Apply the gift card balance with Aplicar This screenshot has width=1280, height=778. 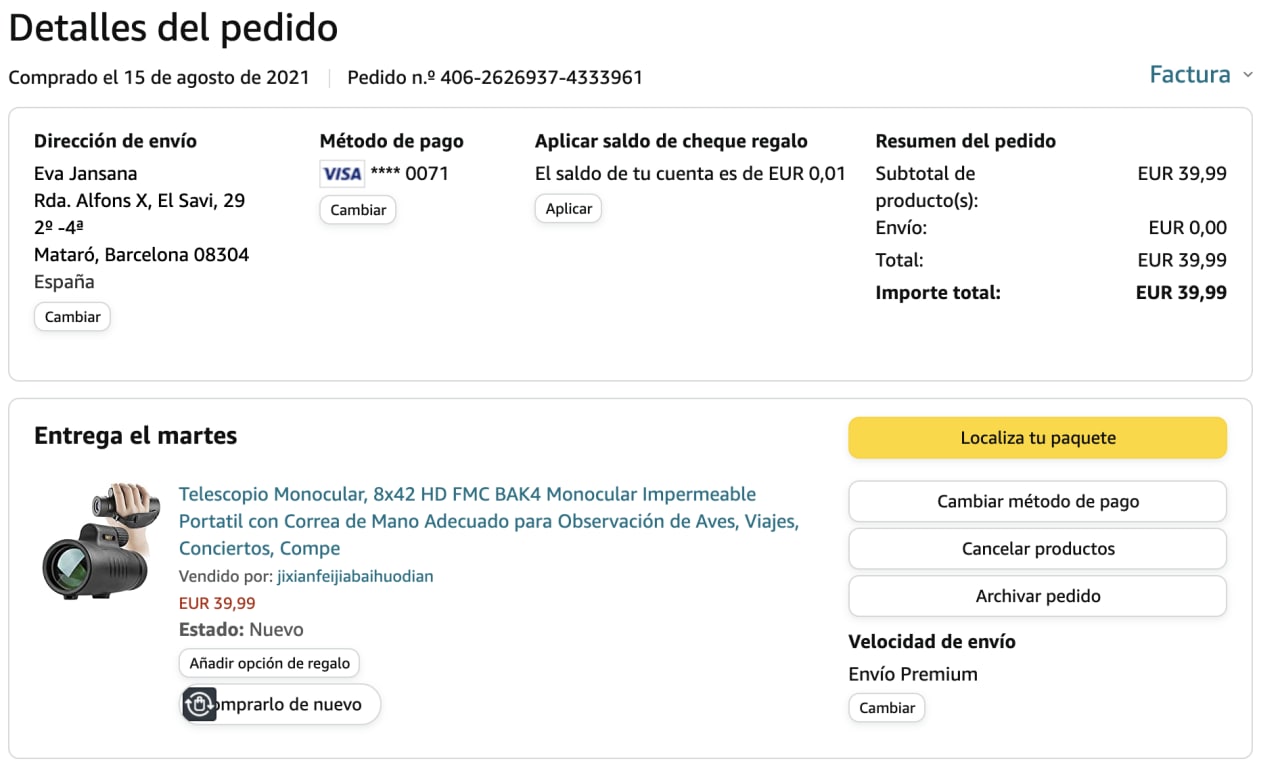tap(568, 209)
